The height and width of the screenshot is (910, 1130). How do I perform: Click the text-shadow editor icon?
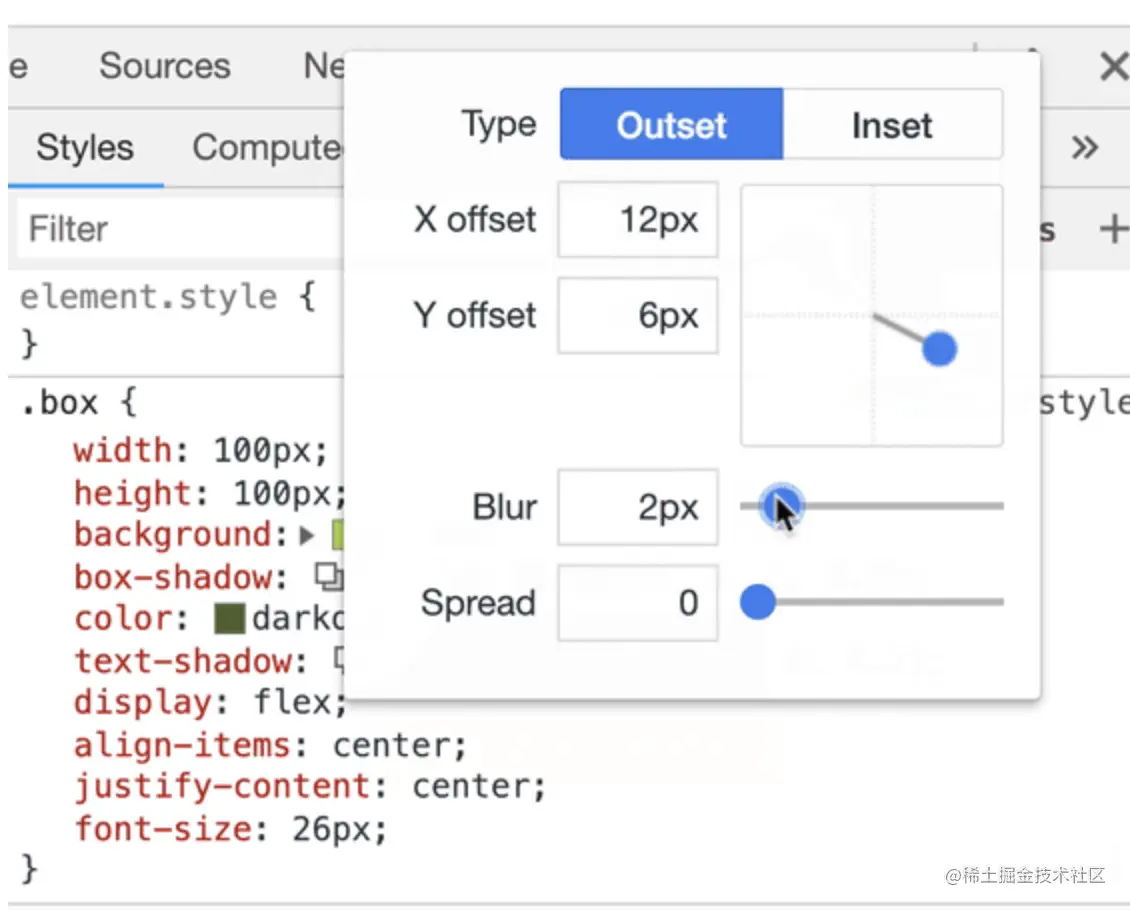[340, 660]
